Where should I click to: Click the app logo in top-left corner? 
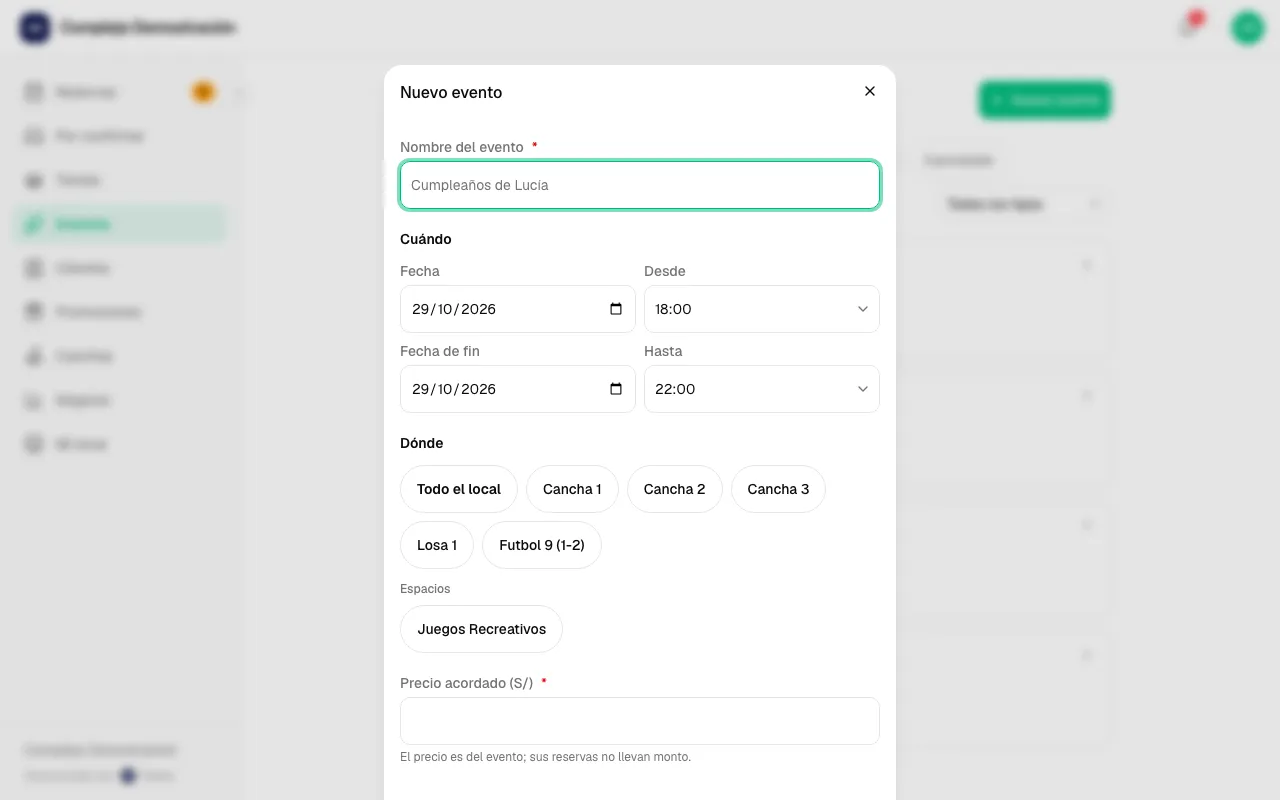(x=35, y=28)
